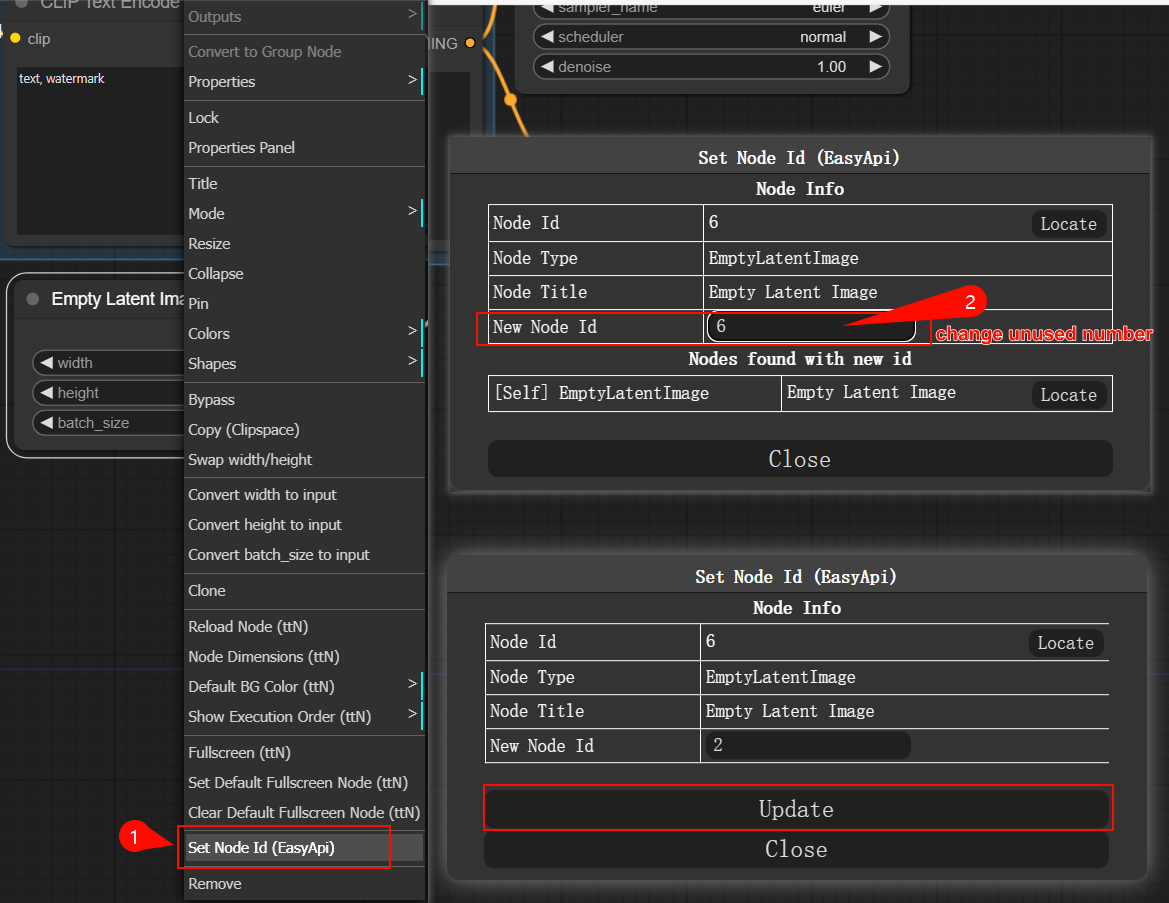This screenshot has height=903, width=1169.
Task: Click orange CONDITIONING output connector
Action: (x=470, y=43)
